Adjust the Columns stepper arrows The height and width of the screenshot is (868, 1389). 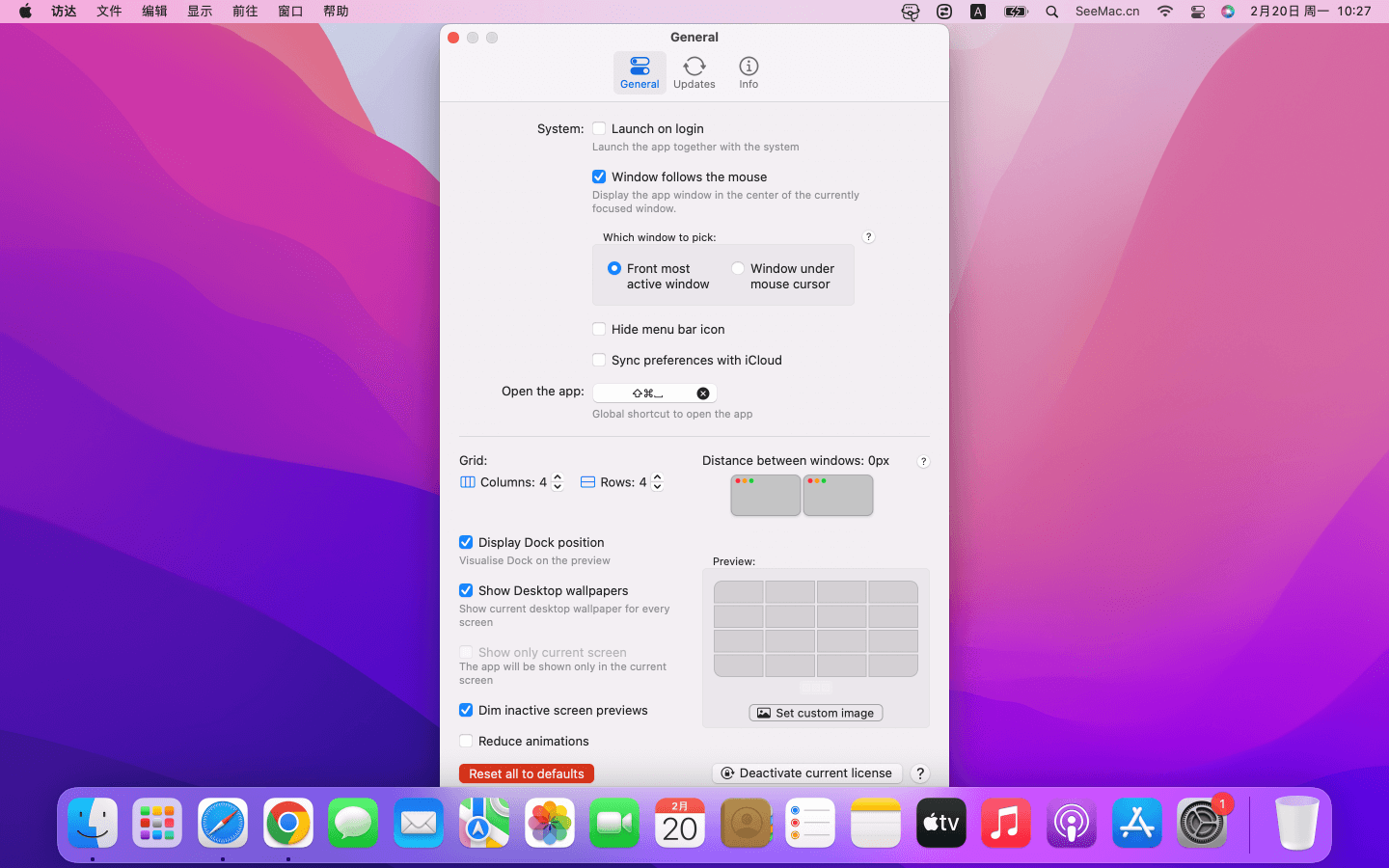[x=558, y=482]
